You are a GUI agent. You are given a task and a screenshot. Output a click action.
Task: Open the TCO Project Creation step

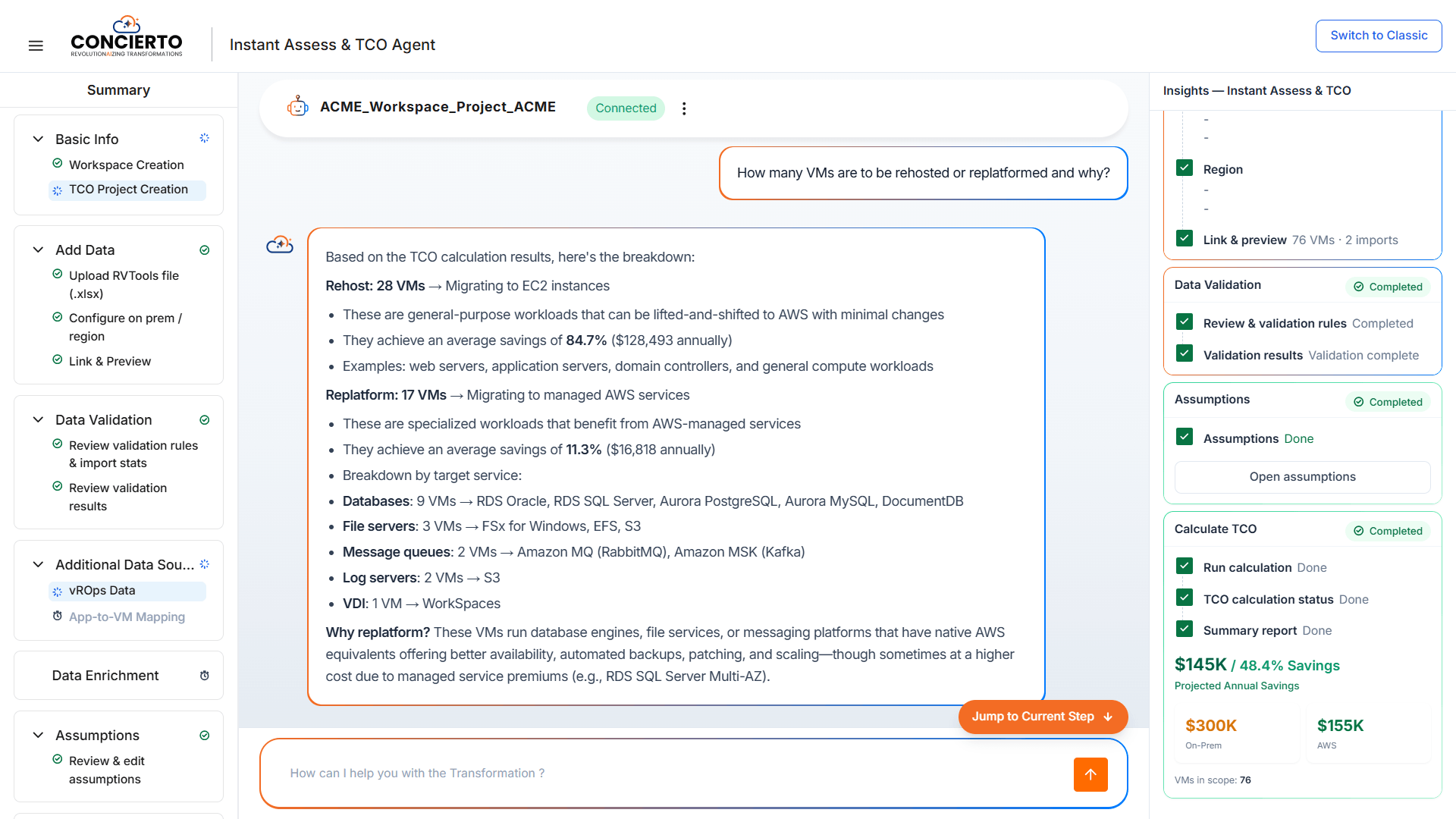click(x=127, y=190)
